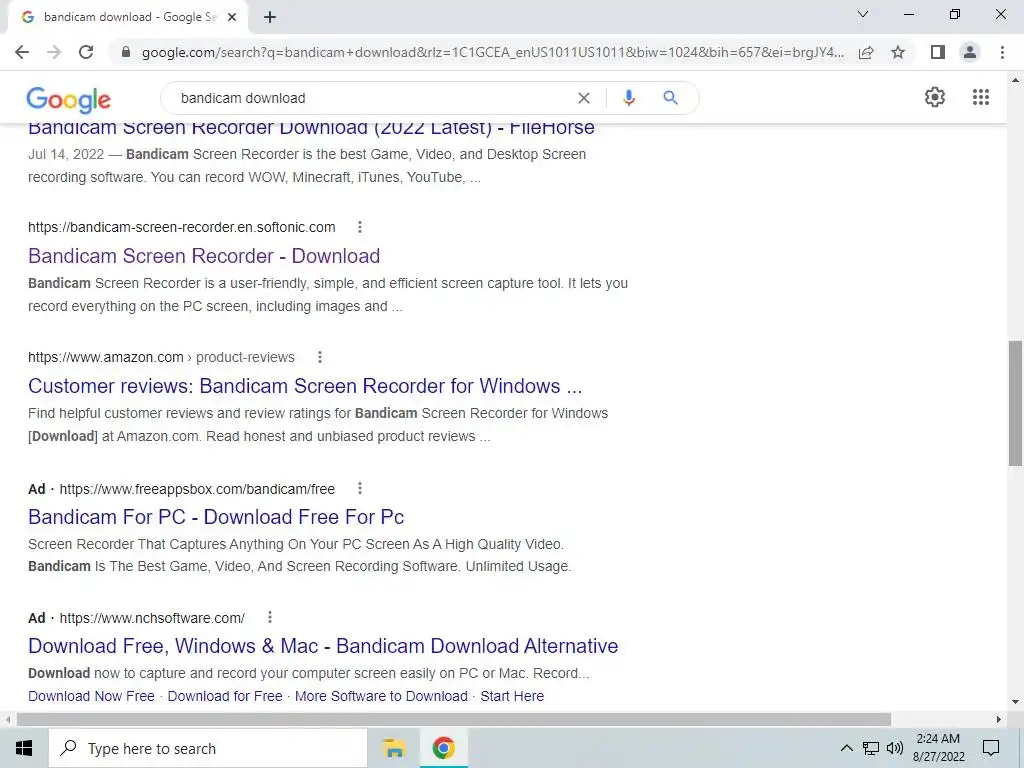Click the horizontal page scrollbar thumb
1024x768 pixels.
(454, 720)
